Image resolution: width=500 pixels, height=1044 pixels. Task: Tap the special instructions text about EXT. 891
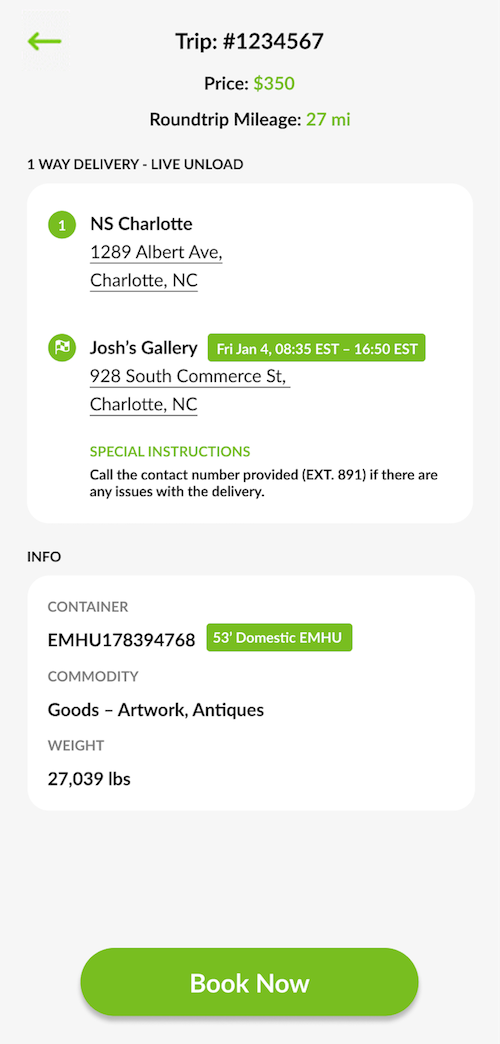(x=264, y=484)
